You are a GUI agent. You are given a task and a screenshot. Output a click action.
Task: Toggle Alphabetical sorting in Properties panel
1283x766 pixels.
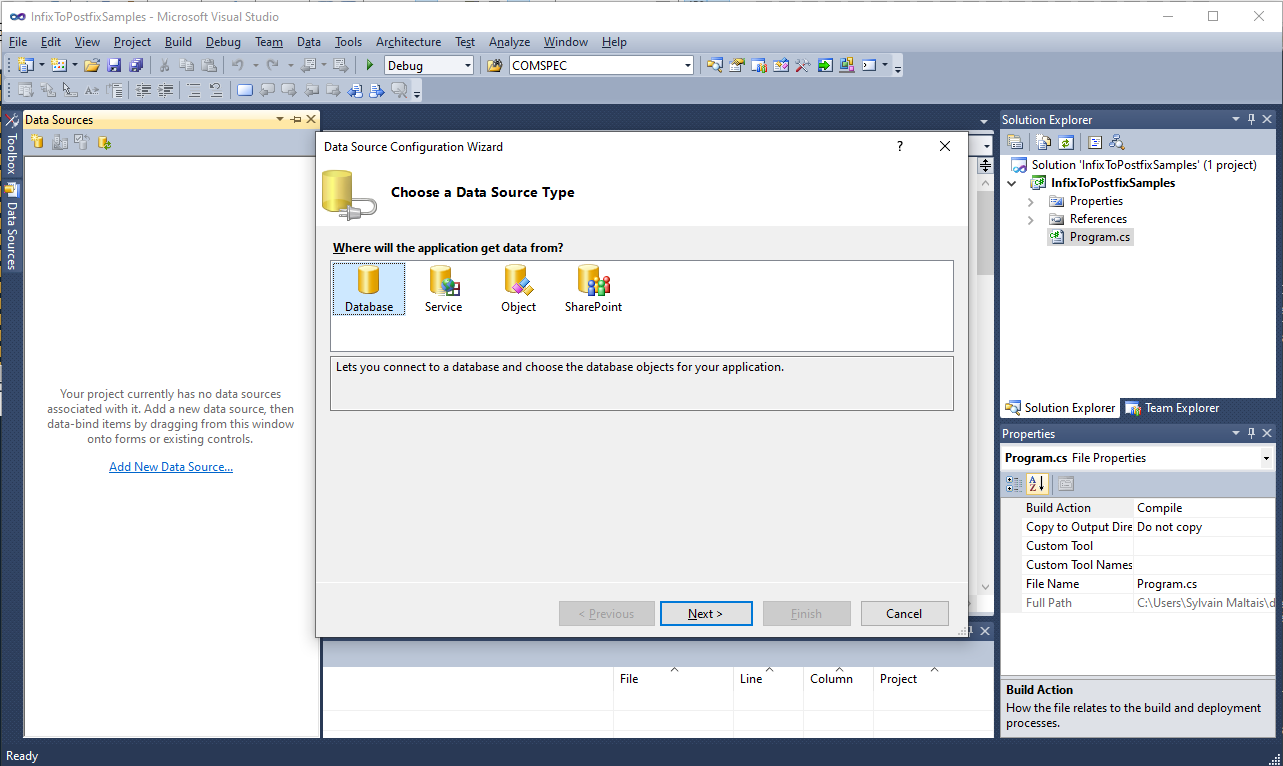(x=1037, y=484)
